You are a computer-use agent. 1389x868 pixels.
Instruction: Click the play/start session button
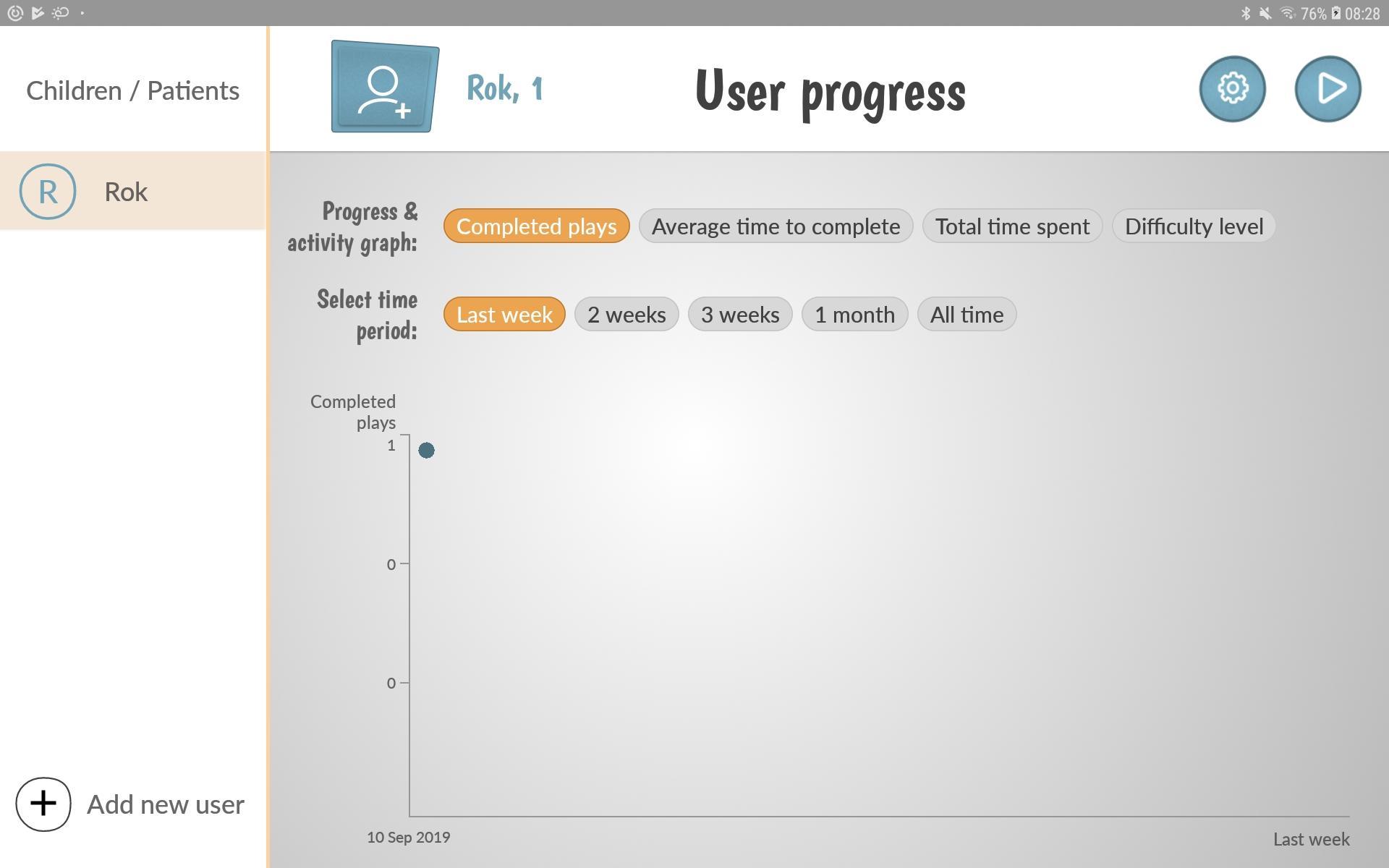tap(1328, 88)
